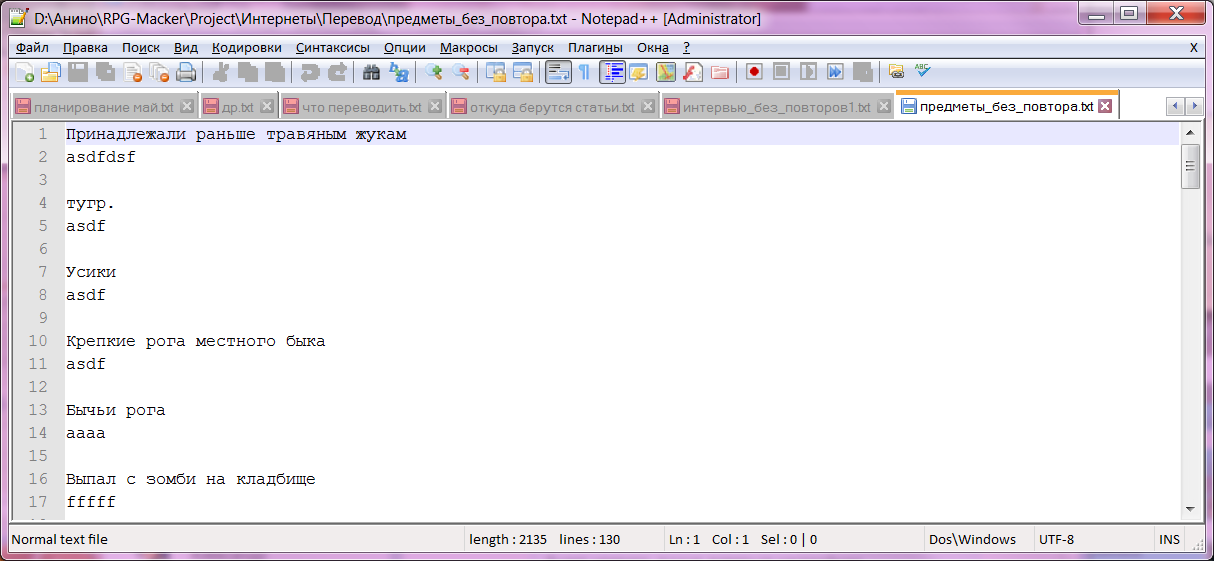Click the Open file folder icon

[50, 72]
